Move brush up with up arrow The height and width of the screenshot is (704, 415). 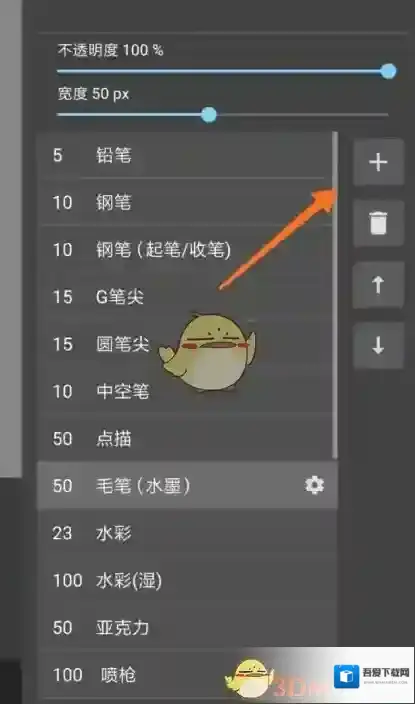click(378, 285)
